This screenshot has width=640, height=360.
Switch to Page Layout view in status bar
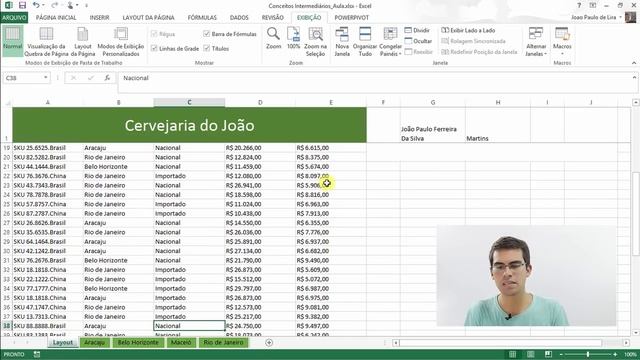[530, 354]
